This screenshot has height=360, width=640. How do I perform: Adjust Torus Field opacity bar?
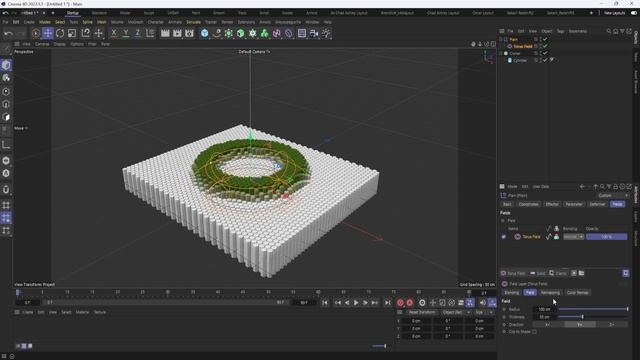607,237
